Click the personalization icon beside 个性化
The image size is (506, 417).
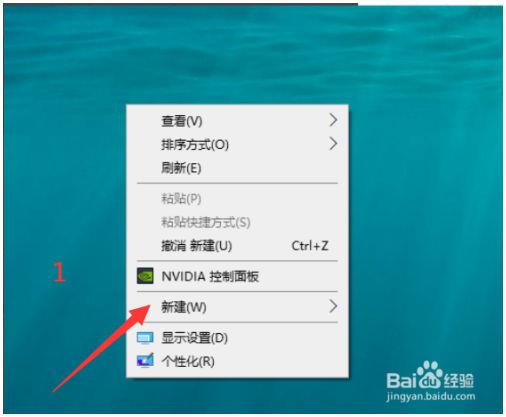click(x=145, y=360)
